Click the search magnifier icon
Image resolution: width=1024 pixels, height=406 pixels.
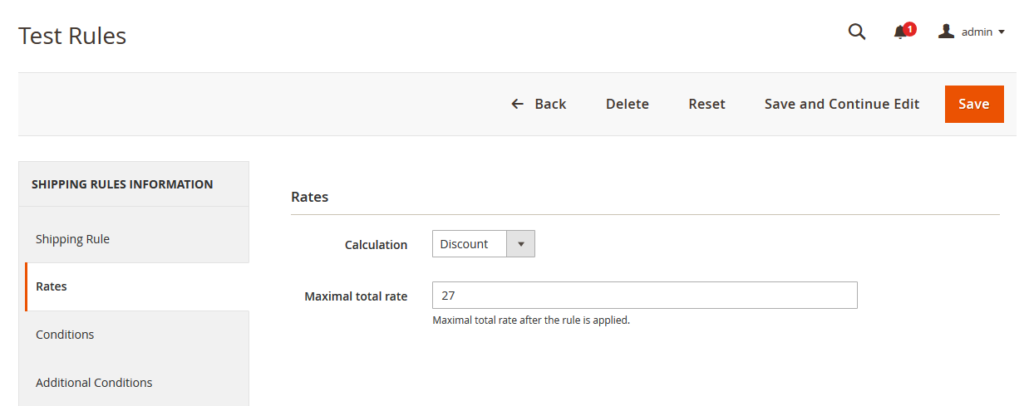[856, 32]
